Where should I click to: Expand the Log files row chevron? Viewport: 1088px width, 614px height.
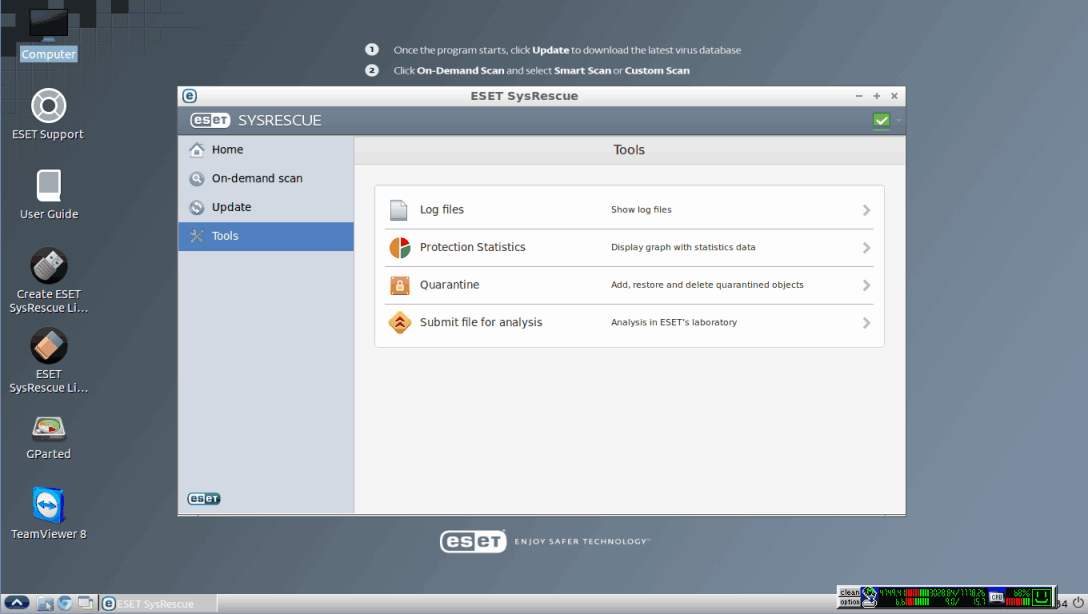pyautogui.click(x=866, y=210)
